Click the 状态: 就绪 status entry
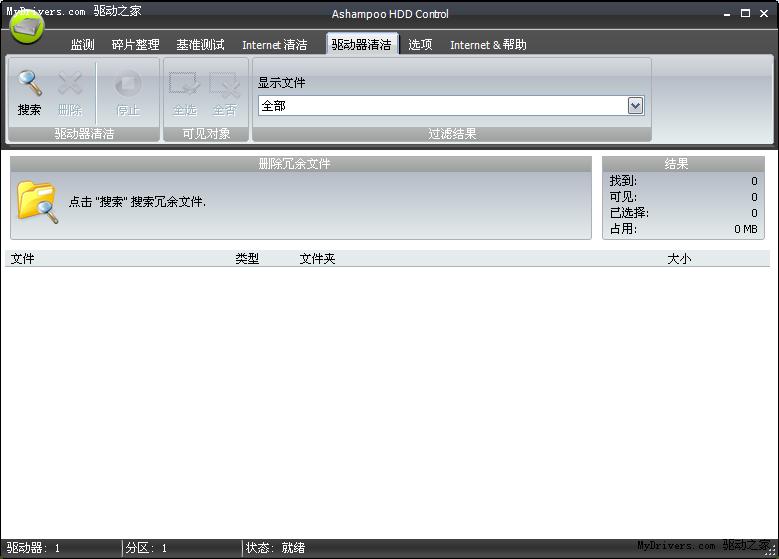This screenshot has width=779, height=559. [275, 548]
